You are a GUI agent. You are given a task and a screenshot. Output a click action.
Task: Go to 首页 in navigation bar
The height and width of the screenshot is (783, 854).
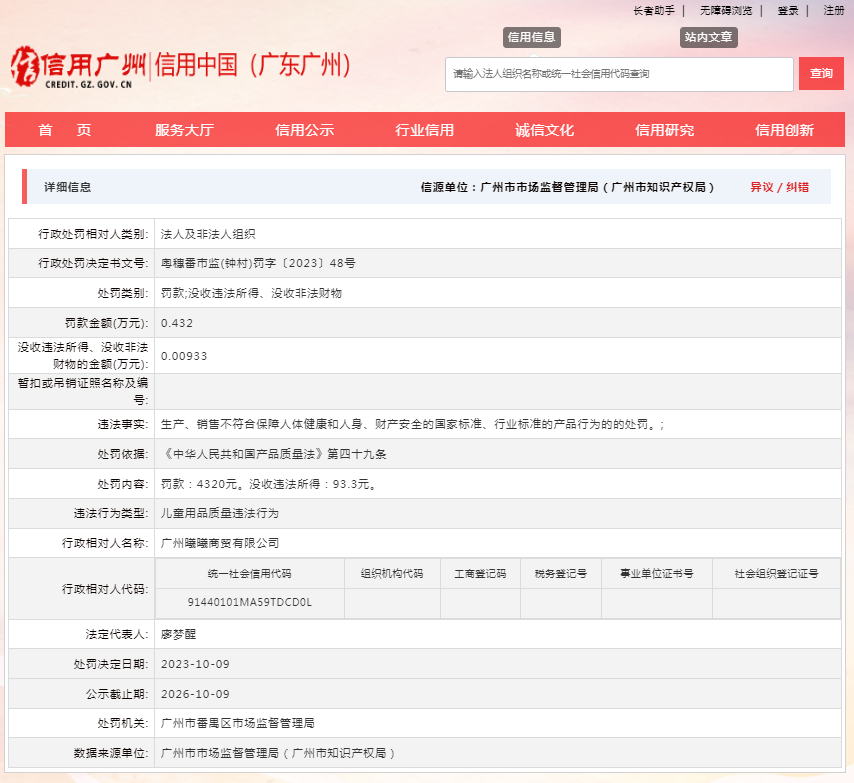[65, 130]
